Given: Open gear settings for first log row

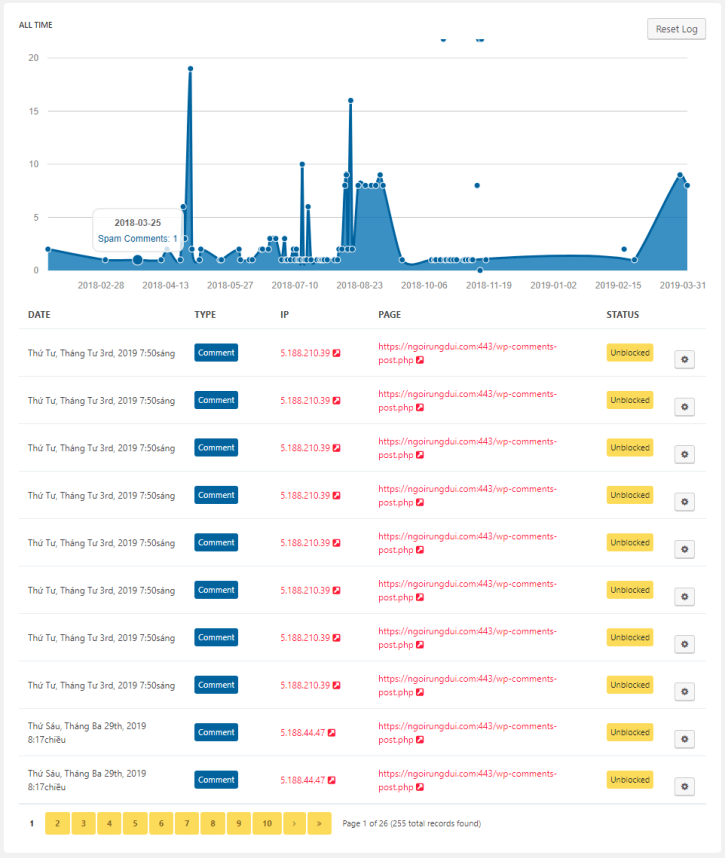Looking at the screenshot, I should [684, 359].
